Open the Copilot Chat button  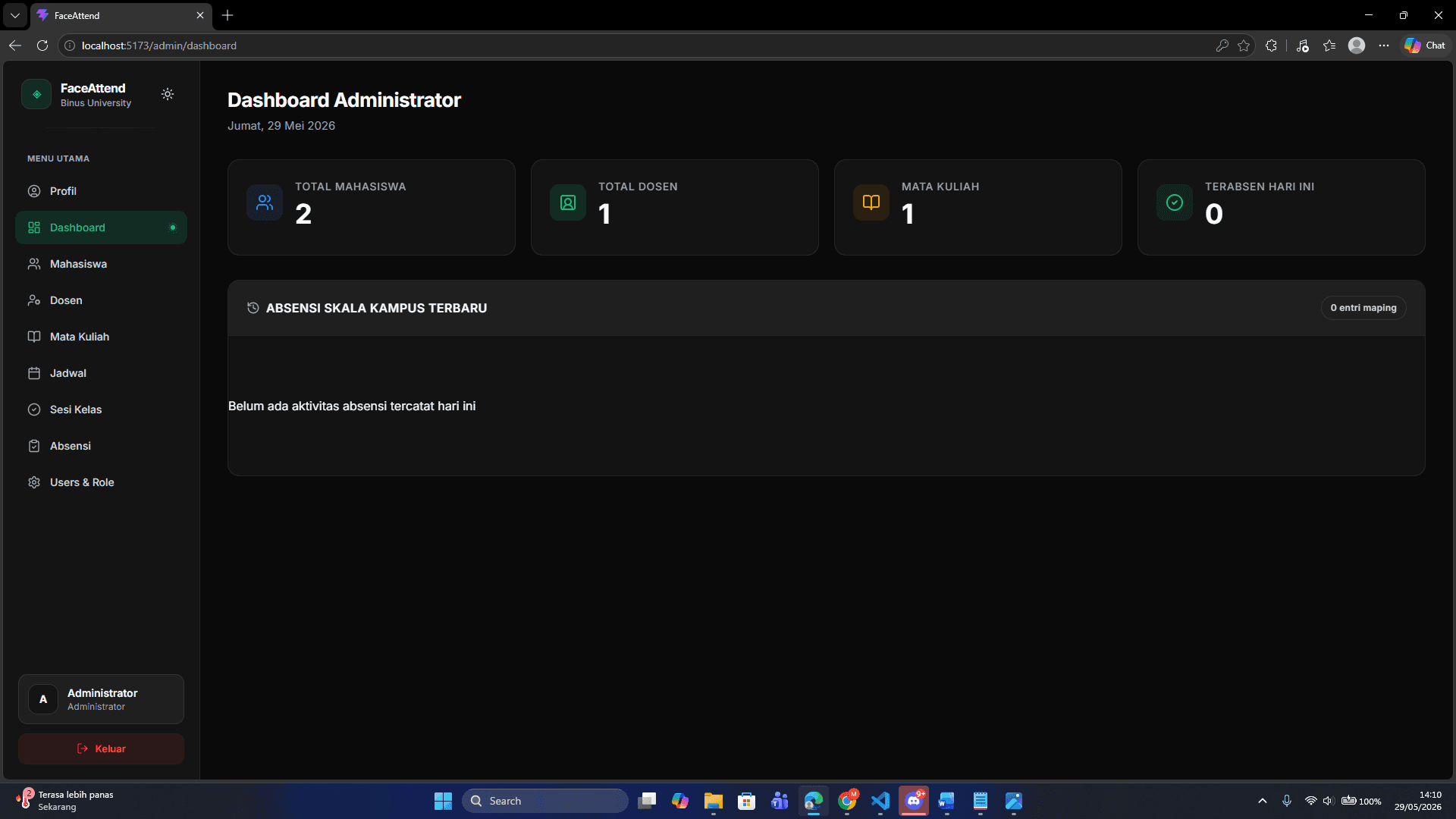pos(1425,45)
